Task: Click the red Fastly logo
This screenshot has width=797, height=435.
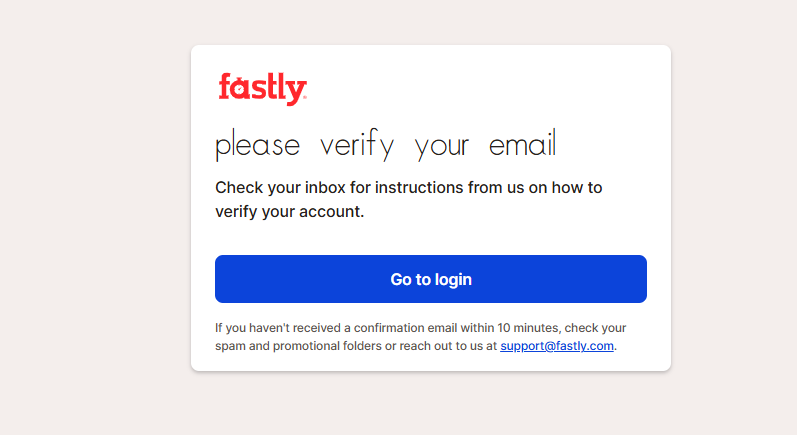Action: click(262, 89)
